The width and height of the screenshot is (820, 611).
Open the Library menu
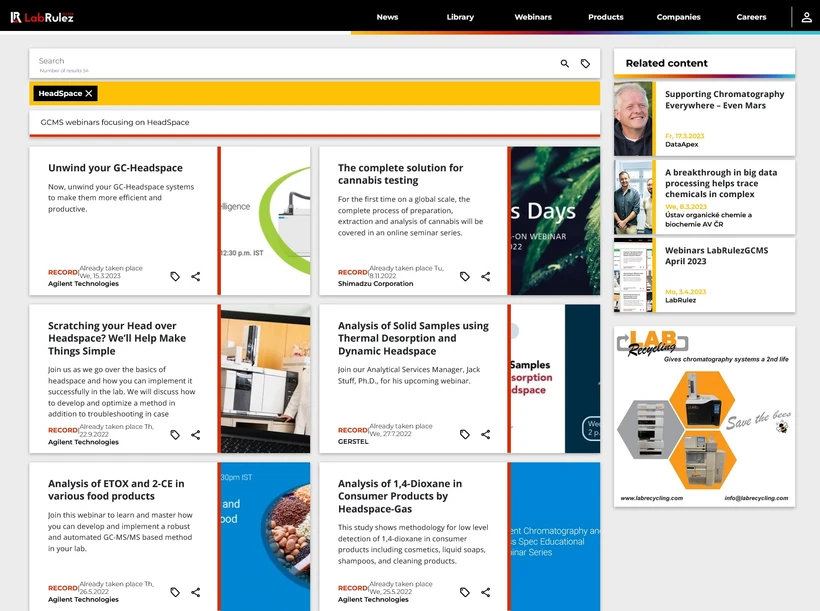(460, 17)
